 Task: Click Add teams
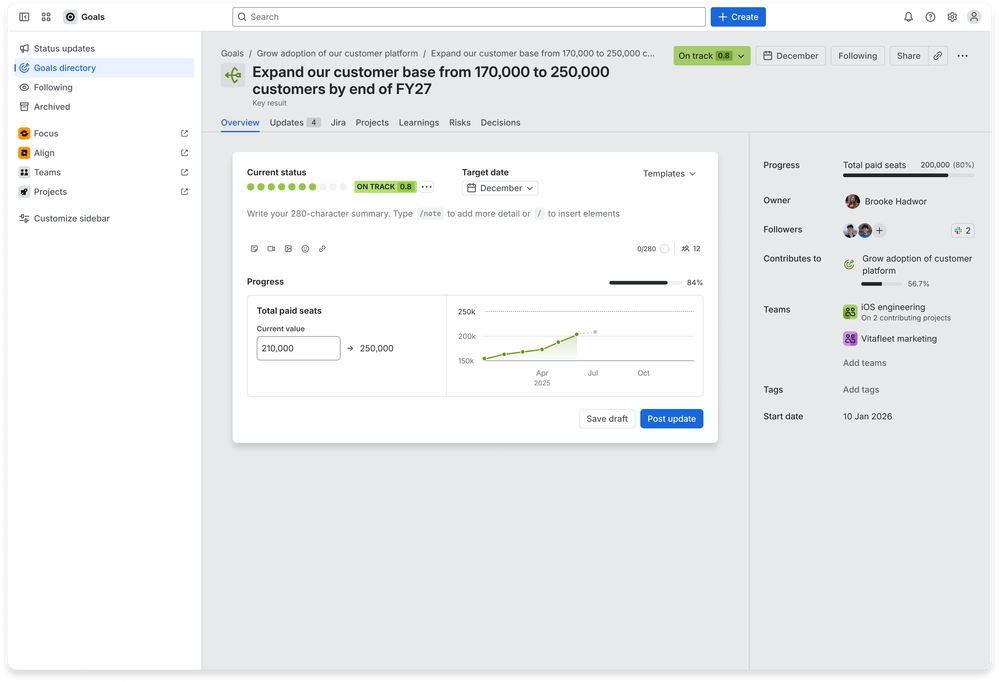click(865, 363)
